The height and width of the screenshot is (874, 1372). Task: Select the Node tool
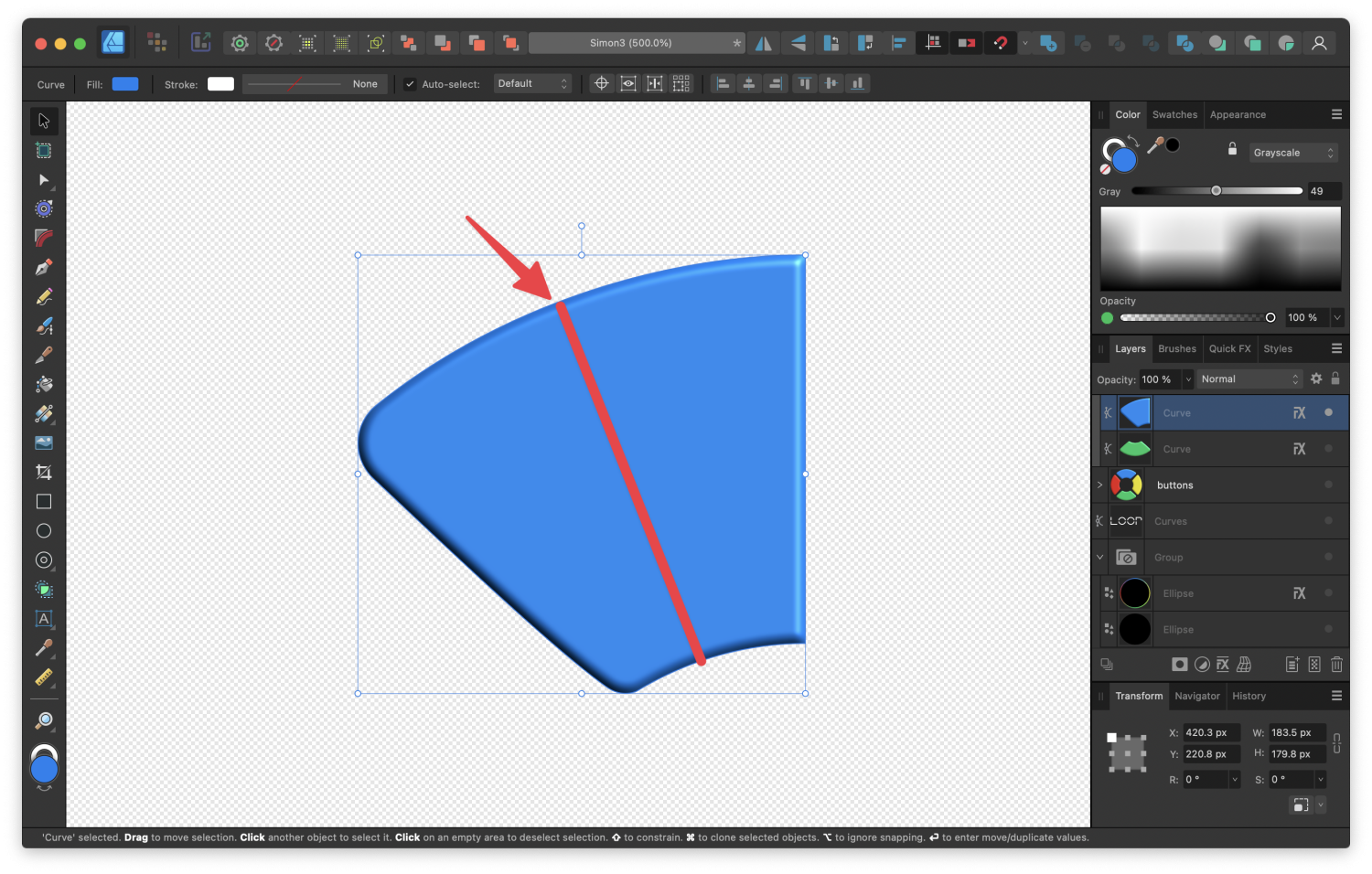click(x=43, y=179)
